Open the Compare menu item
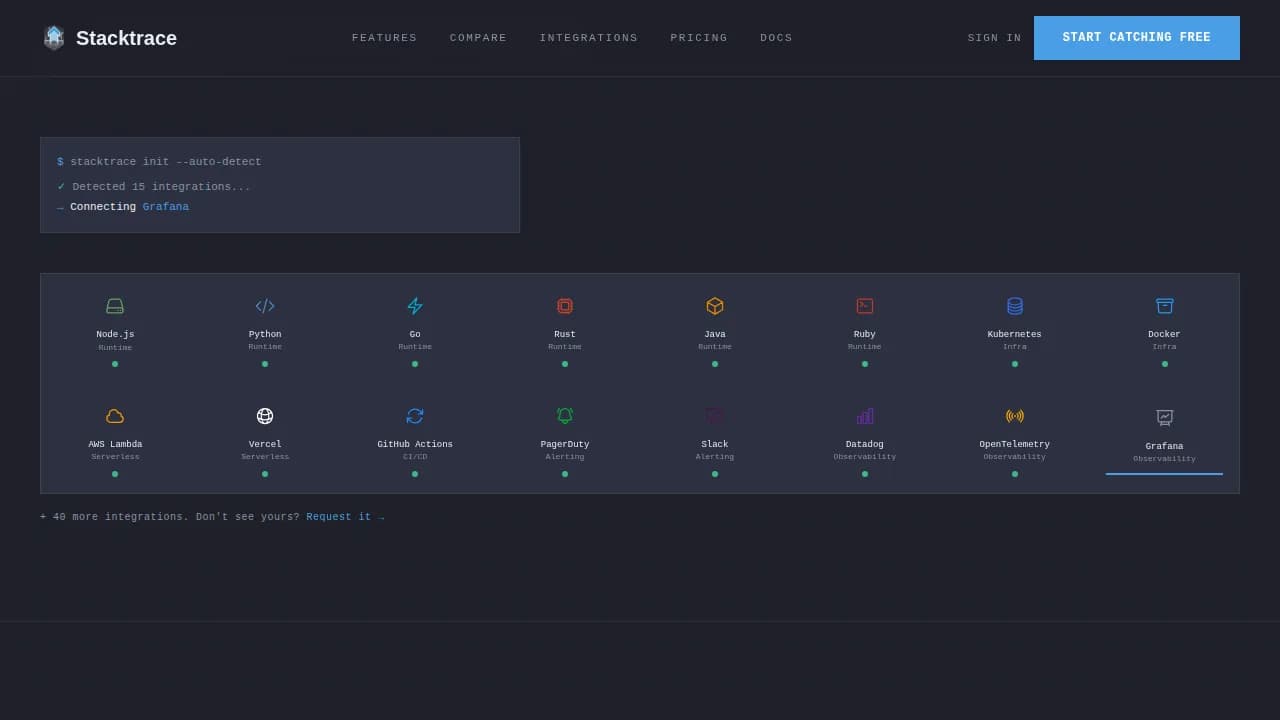 (478, 38)
